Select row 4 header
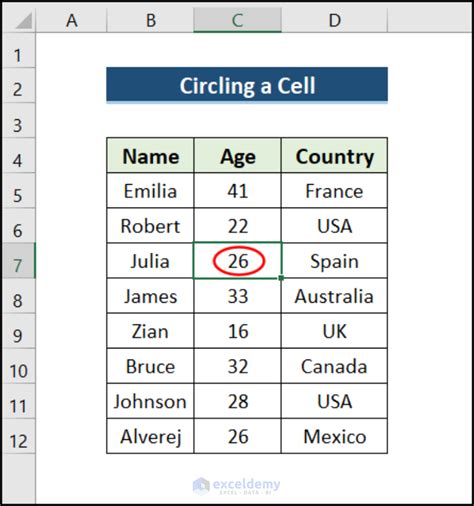 pos(18,156)
